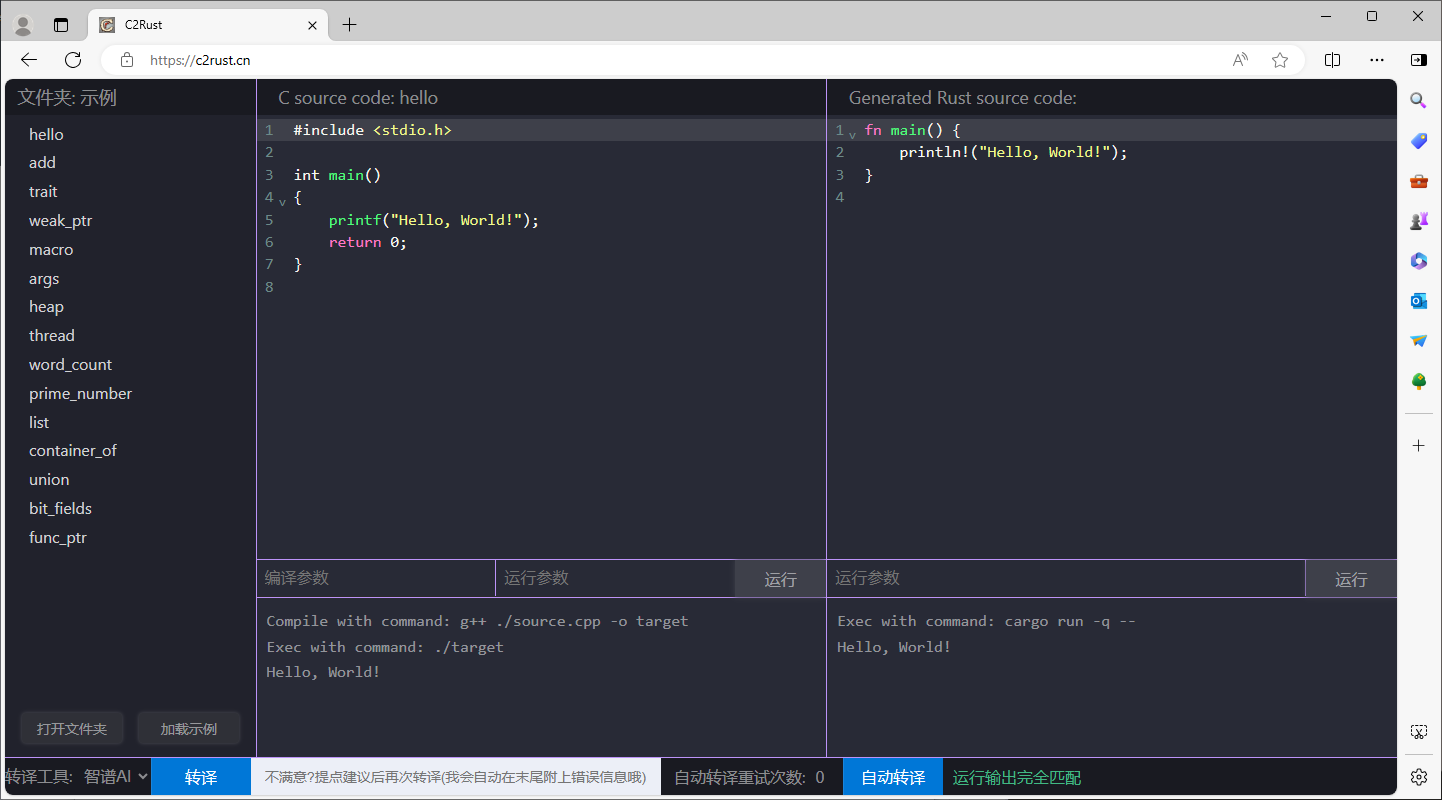
Task: Open browser profile avatar
Action: tap(23, 25)
